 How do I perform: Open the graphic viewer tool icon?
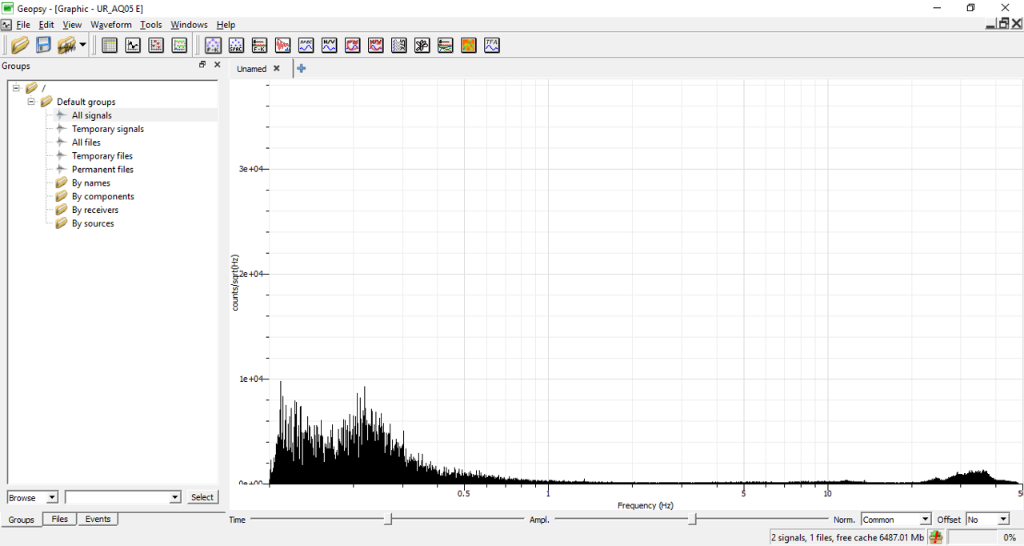coord(133,45)
